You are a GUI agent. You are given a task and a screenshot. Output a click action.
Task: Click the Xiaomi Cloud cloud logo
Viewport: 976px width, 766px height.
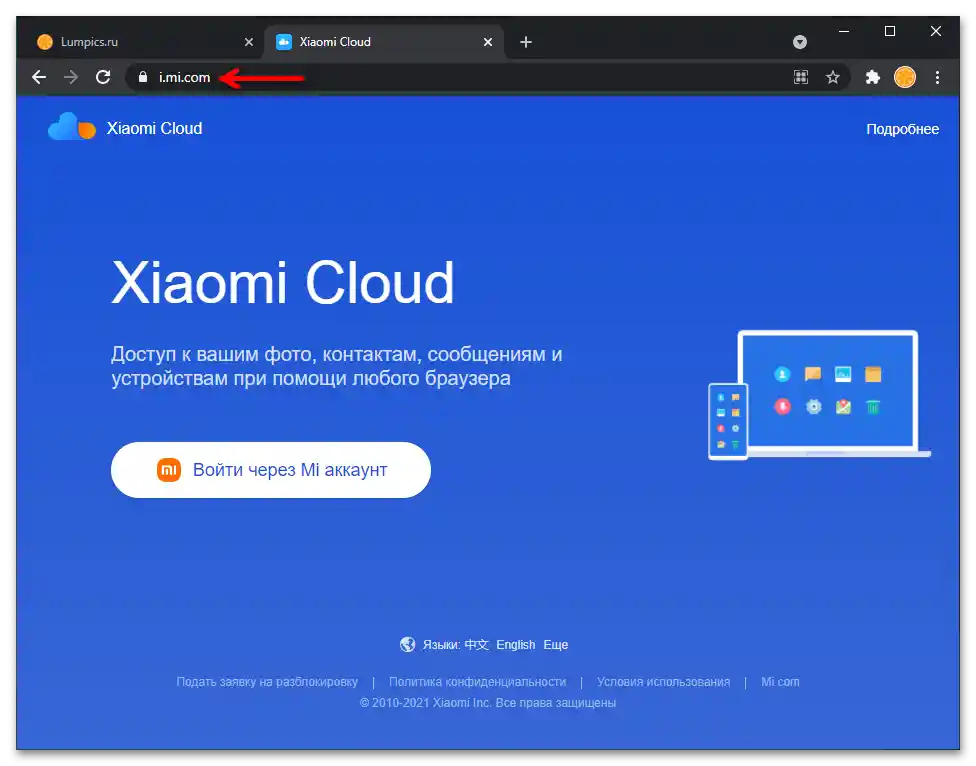tap(72, 127)
